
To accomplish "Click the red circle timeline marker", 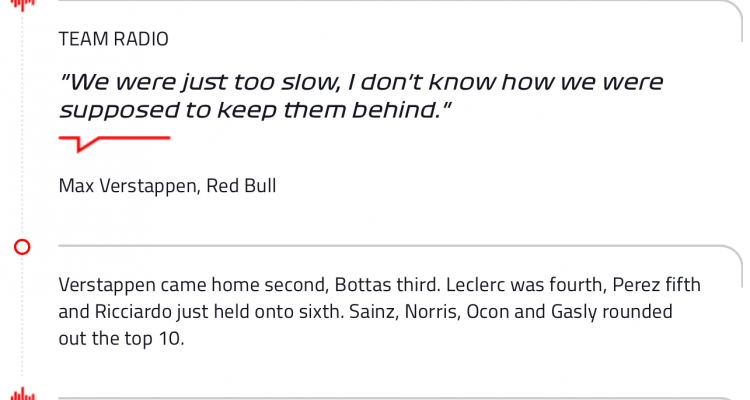I will [x=22, y=247].
